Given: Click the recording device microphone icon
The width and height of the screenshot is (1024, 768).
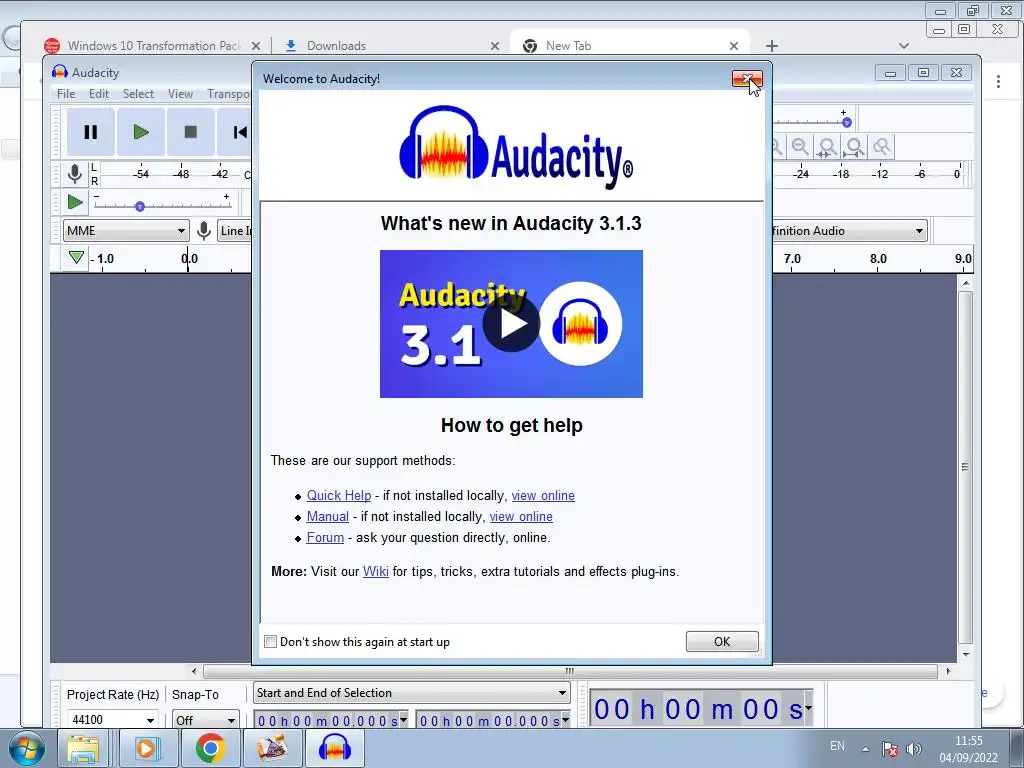Looking at the screenshot, I should point(204,231).
